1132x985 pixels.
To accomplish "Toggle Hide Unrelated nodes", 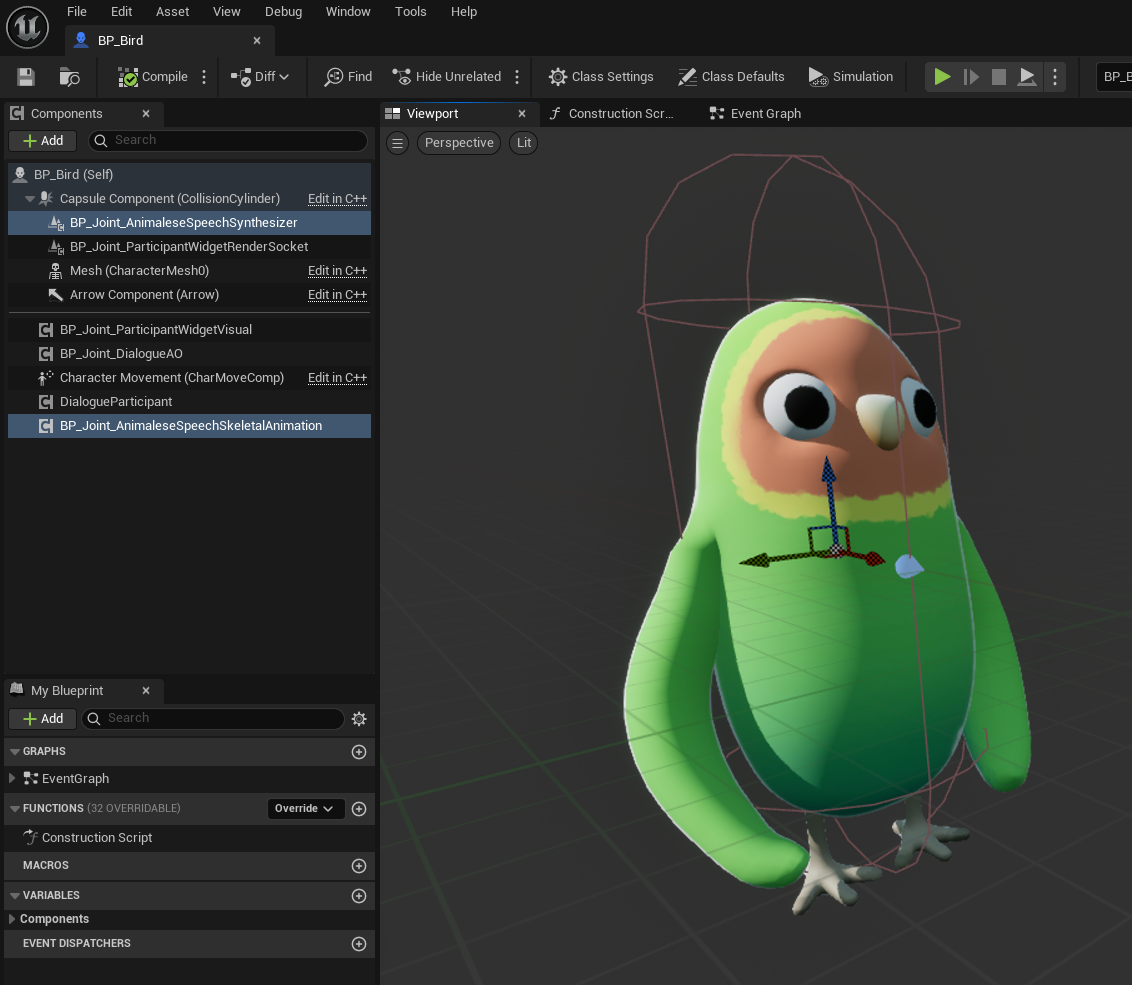I will 447,77.
